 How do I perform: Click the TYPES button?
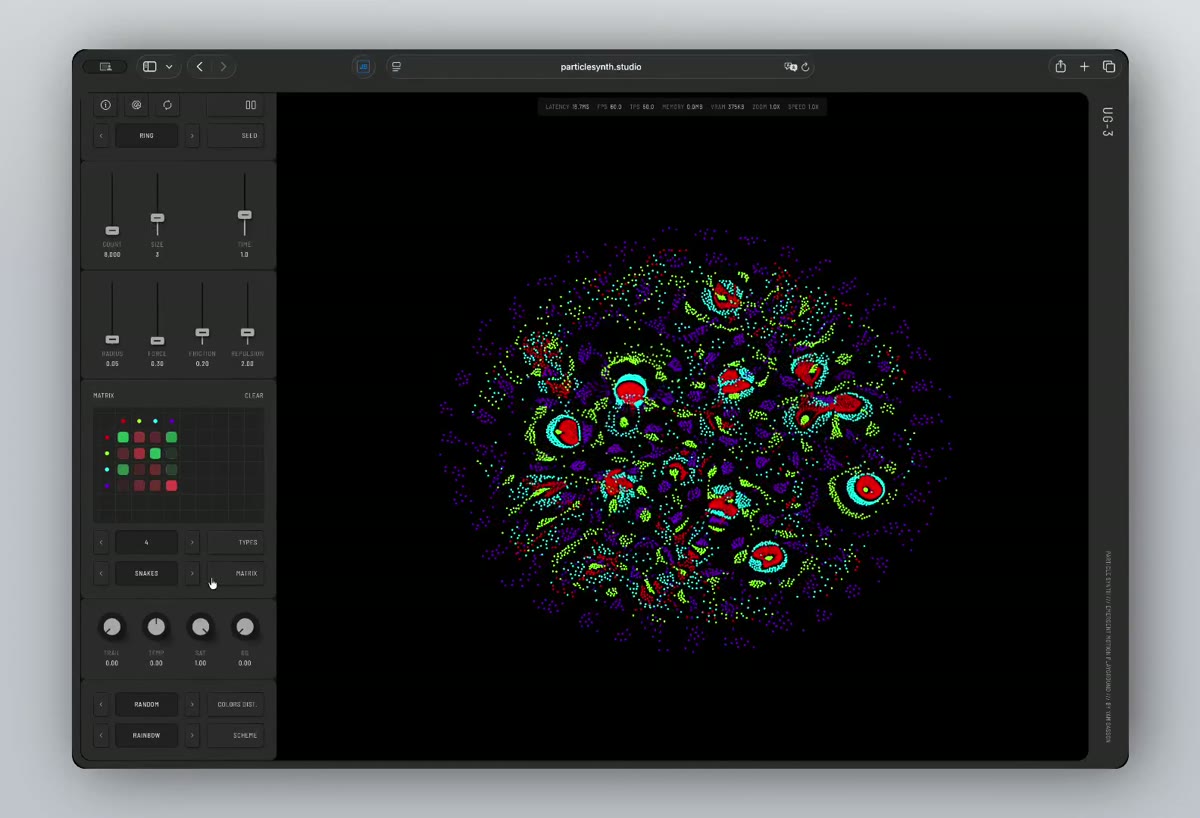click(236, 542)
